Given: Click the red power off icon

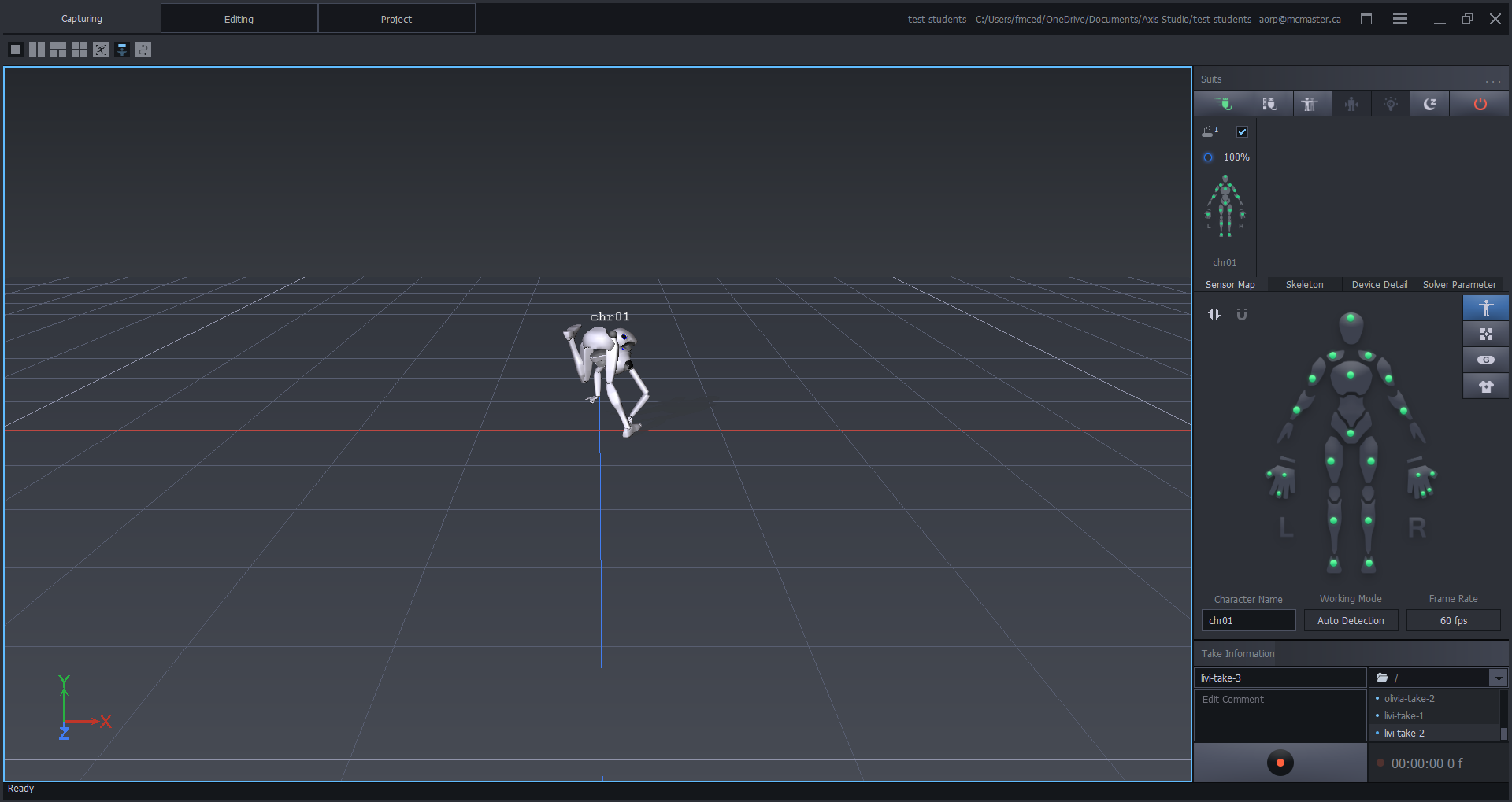Looking at the screenshot, I should click(1480, 104).
